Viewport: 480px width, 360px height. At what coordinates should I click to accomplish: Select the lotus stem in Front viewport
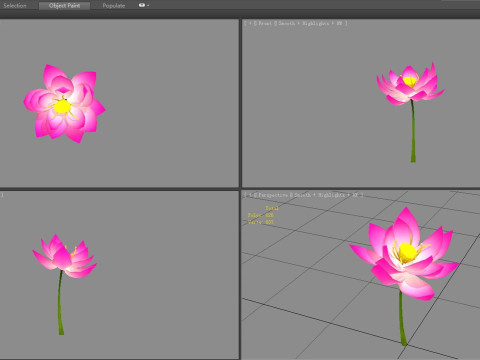(413, 132)
